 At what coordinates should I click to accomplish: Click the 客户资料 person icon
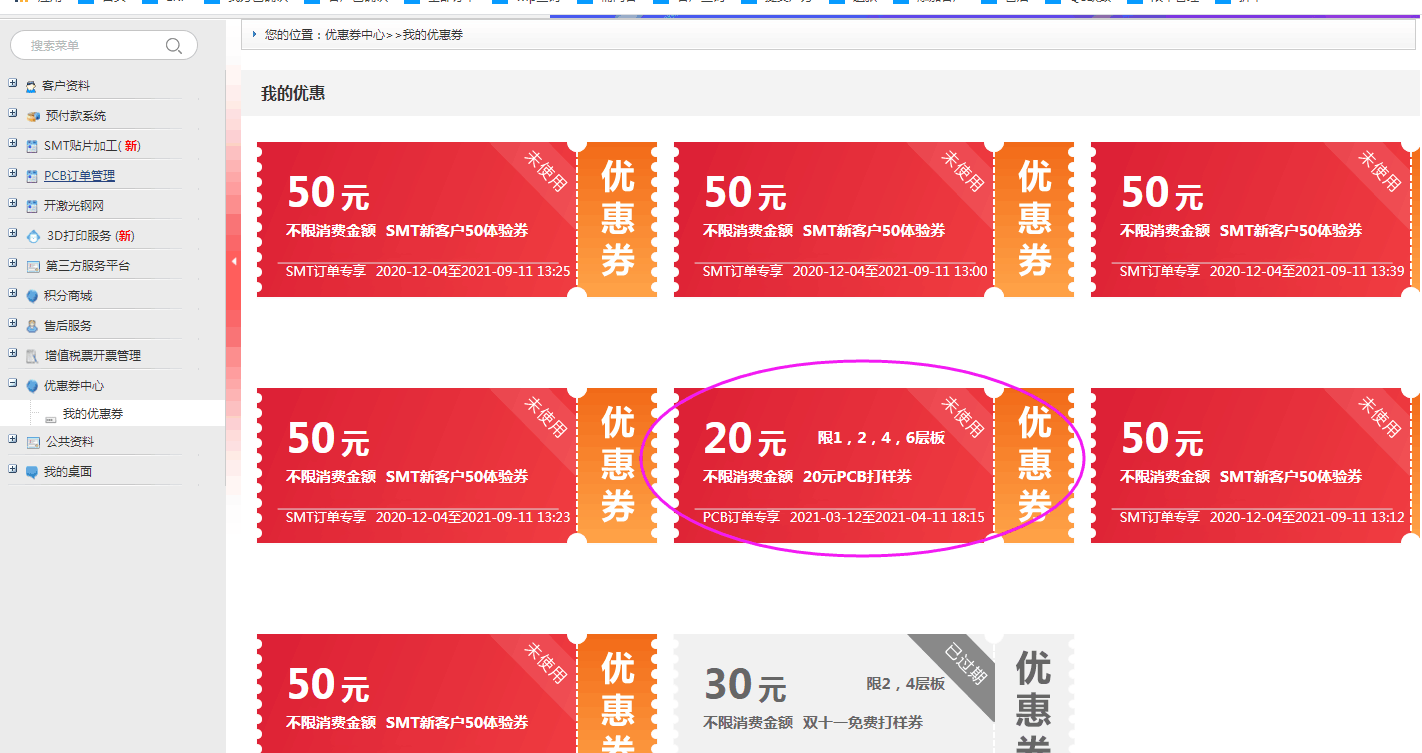pos(32,87)
